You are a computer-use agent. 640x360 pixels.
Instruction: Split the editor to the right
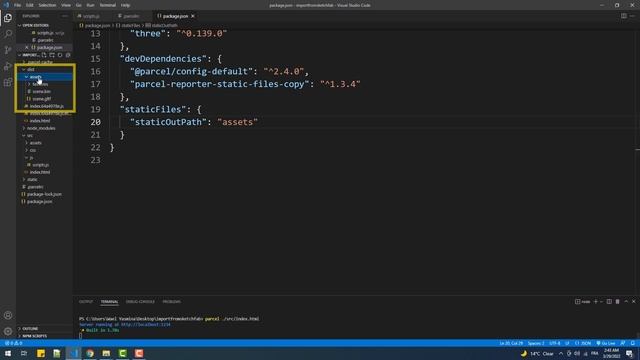(624, 16)
